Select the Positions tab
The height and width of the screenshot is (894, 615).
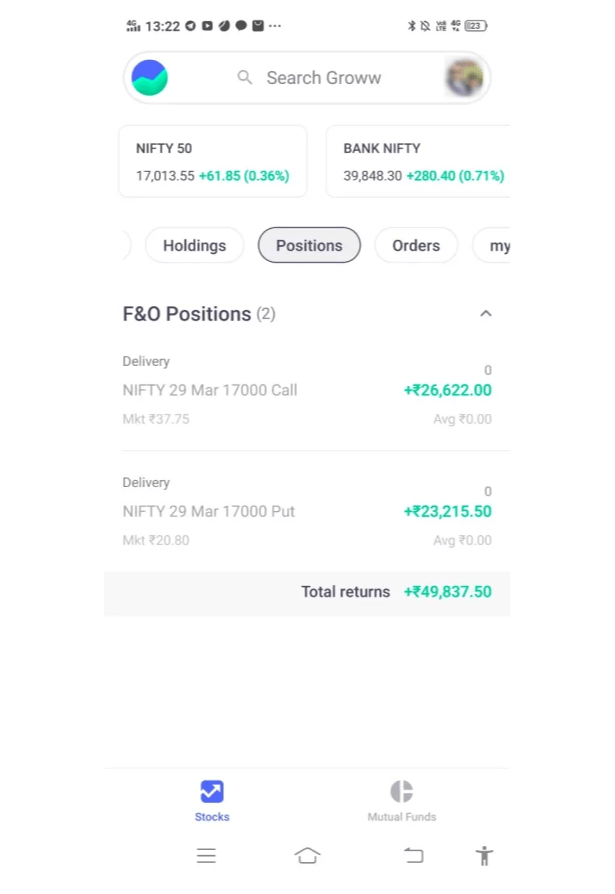coord(309,246)
